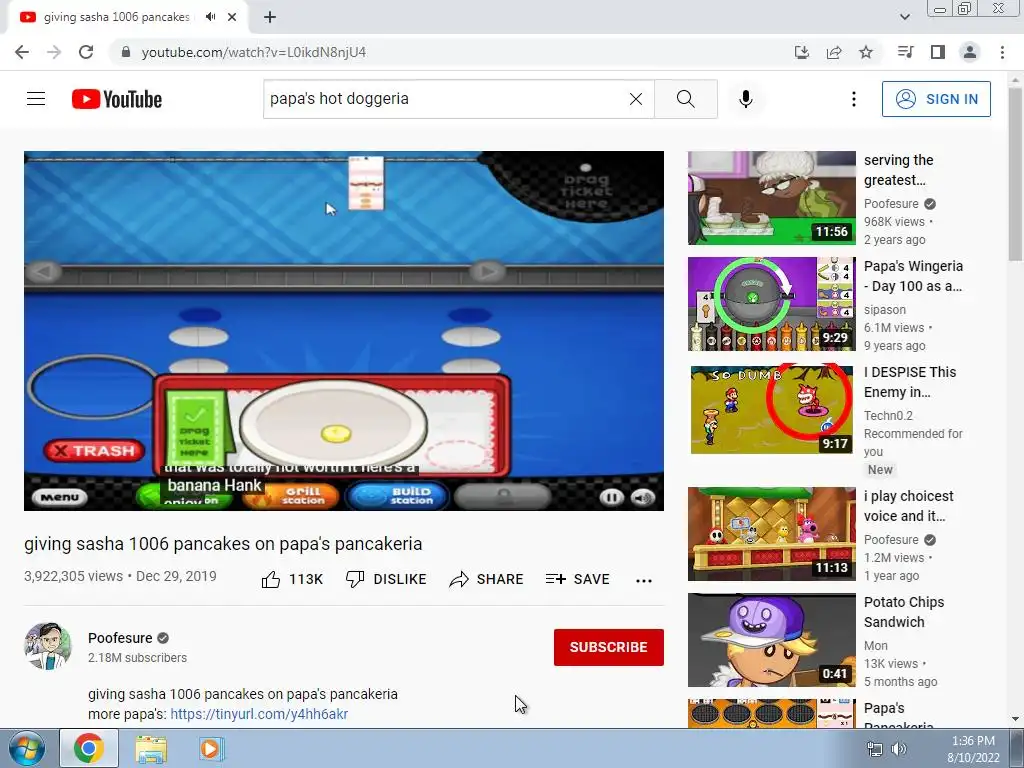Bookmark this page with the star
This screenshot has width=1024, height=768.
[866, 52]
